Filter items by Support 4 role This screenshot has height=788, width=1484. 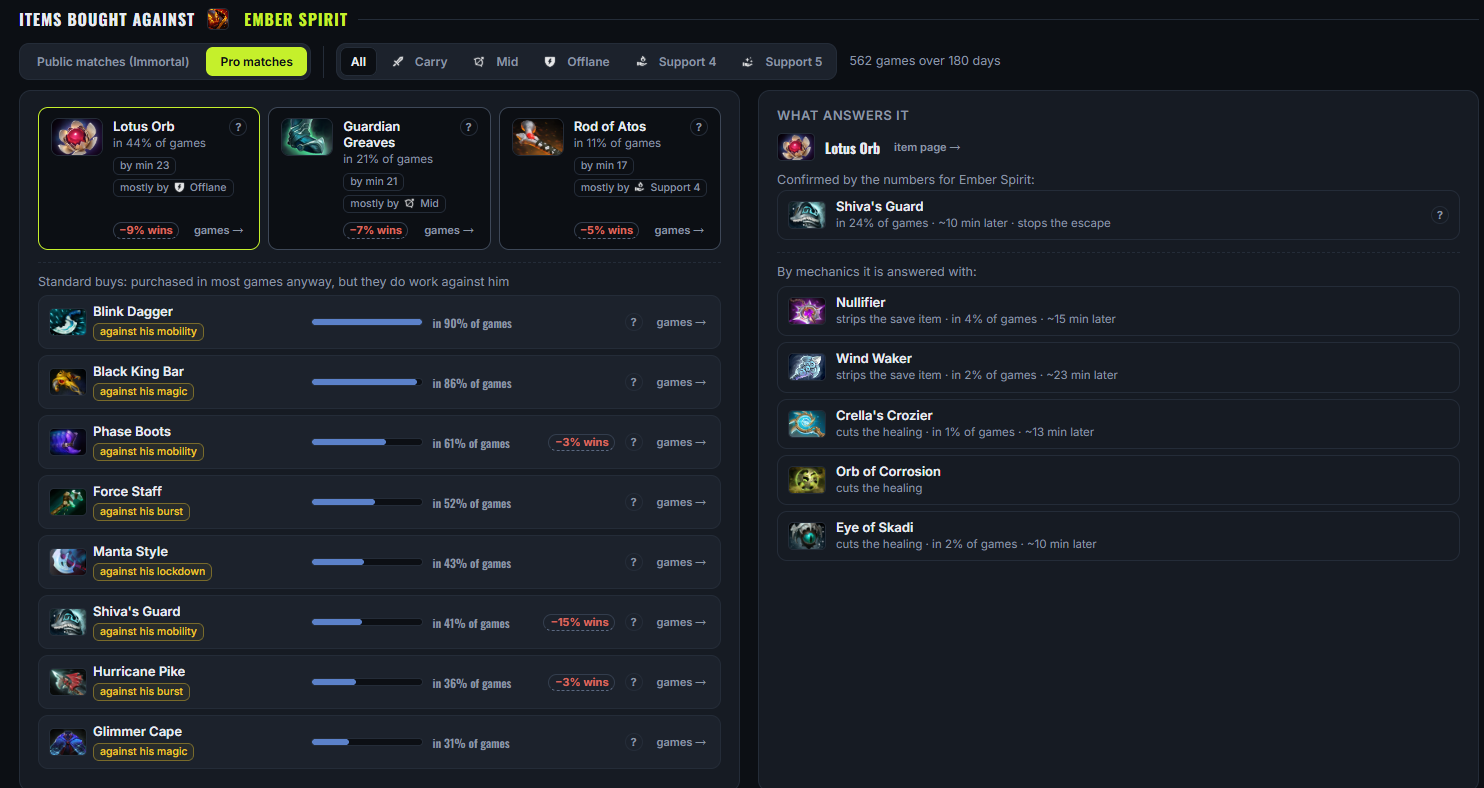coord(676,62)
